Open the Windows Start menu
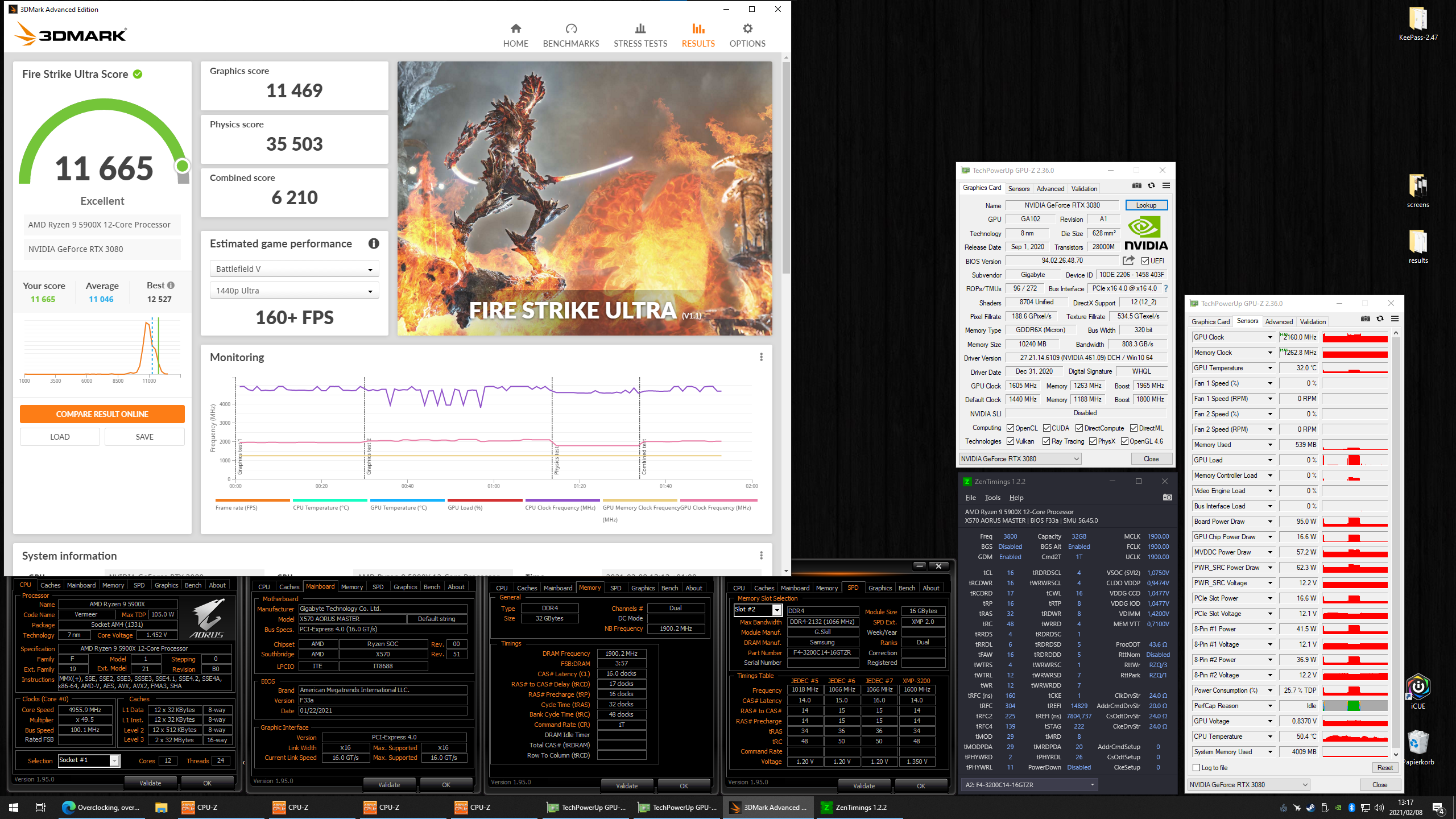Viewport: 1456px width, 819px height. 14,807
